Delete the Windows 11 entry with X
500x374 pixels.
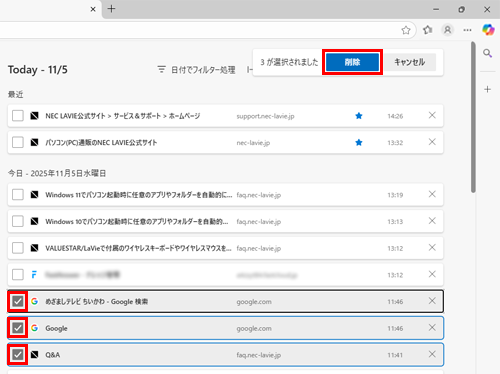[432, 194]
